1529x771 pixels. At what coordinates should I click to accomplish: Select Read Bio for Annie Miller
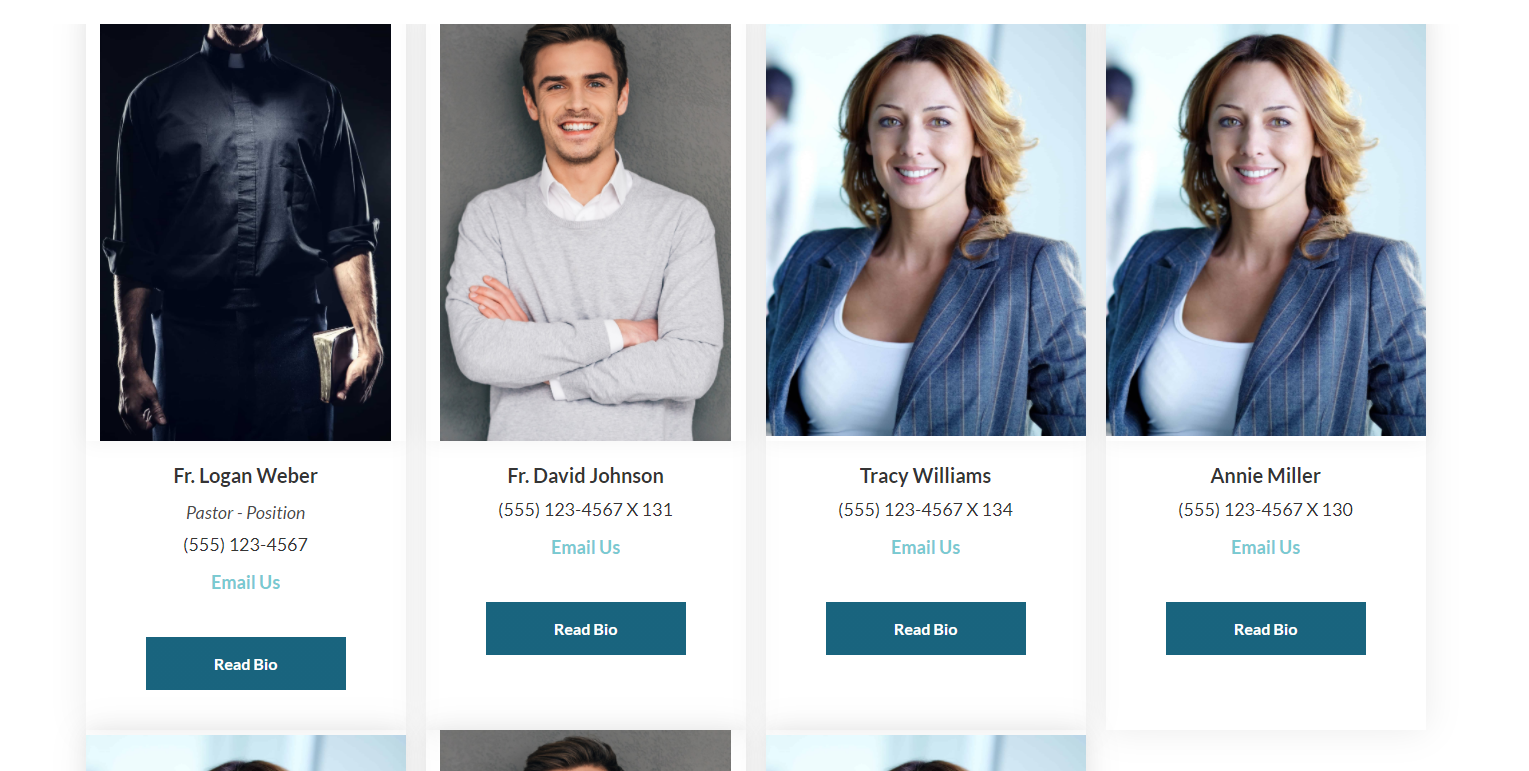click(1266, 629)
